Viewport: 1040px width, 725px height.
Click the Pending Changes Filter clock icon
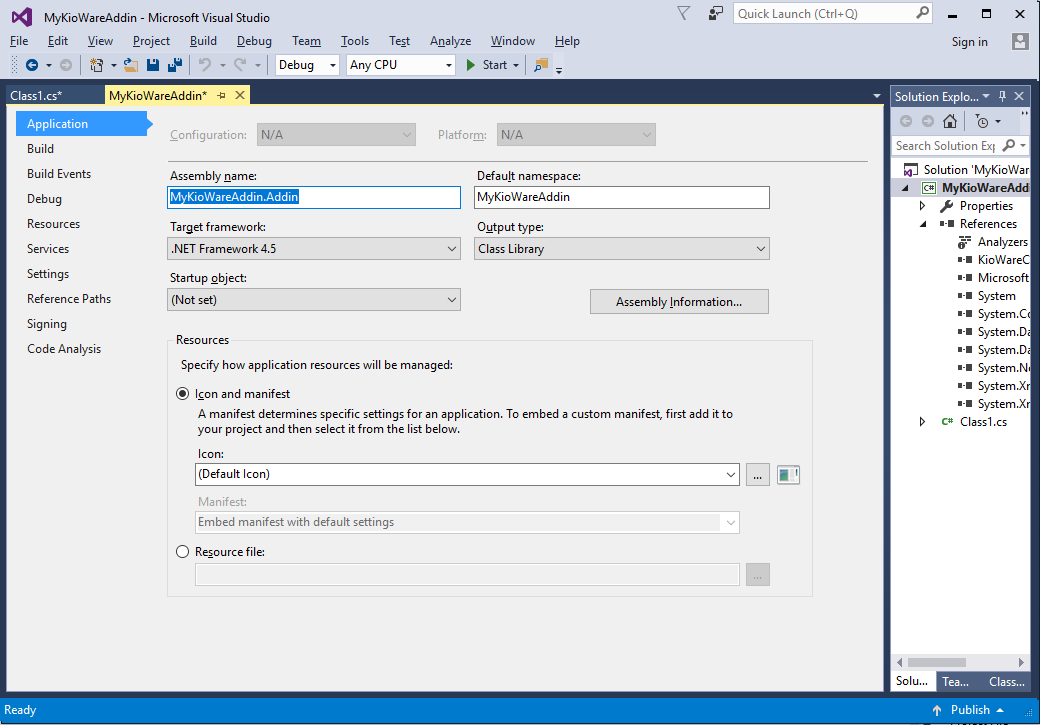point(982,121)
